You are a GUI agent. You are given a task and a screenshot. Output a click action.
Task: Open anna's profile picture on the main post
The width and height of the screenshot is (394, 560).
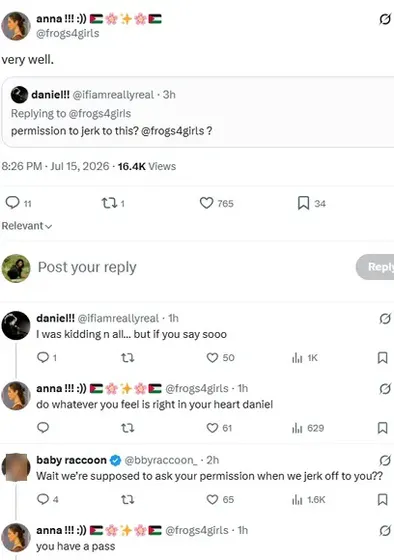pos(16,26)
